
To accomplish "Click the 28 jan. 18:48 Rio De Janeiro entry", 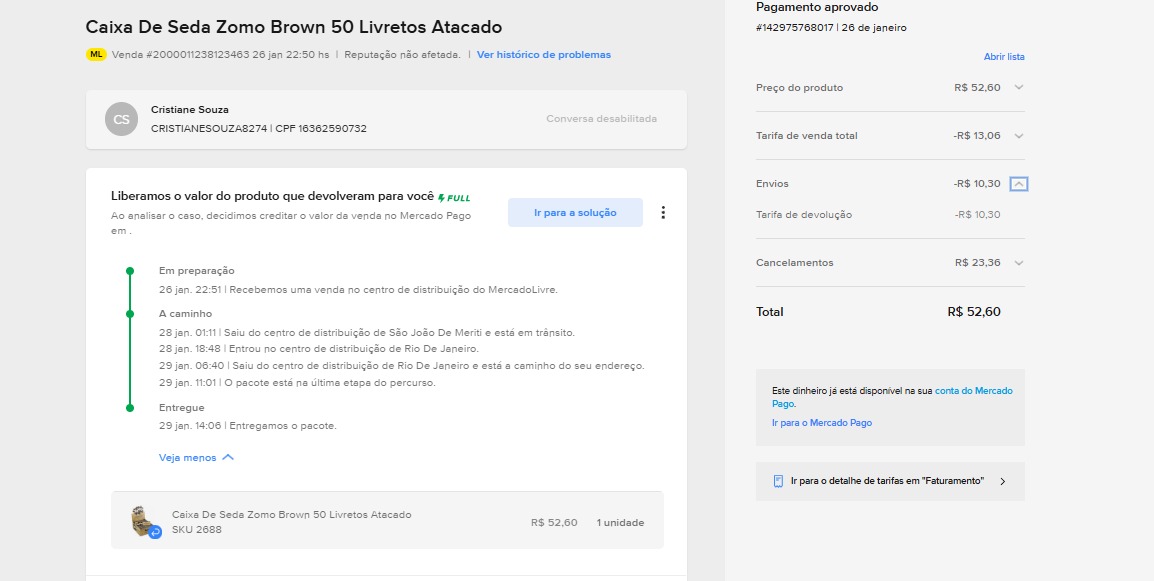I will click(x=319, y=348).
